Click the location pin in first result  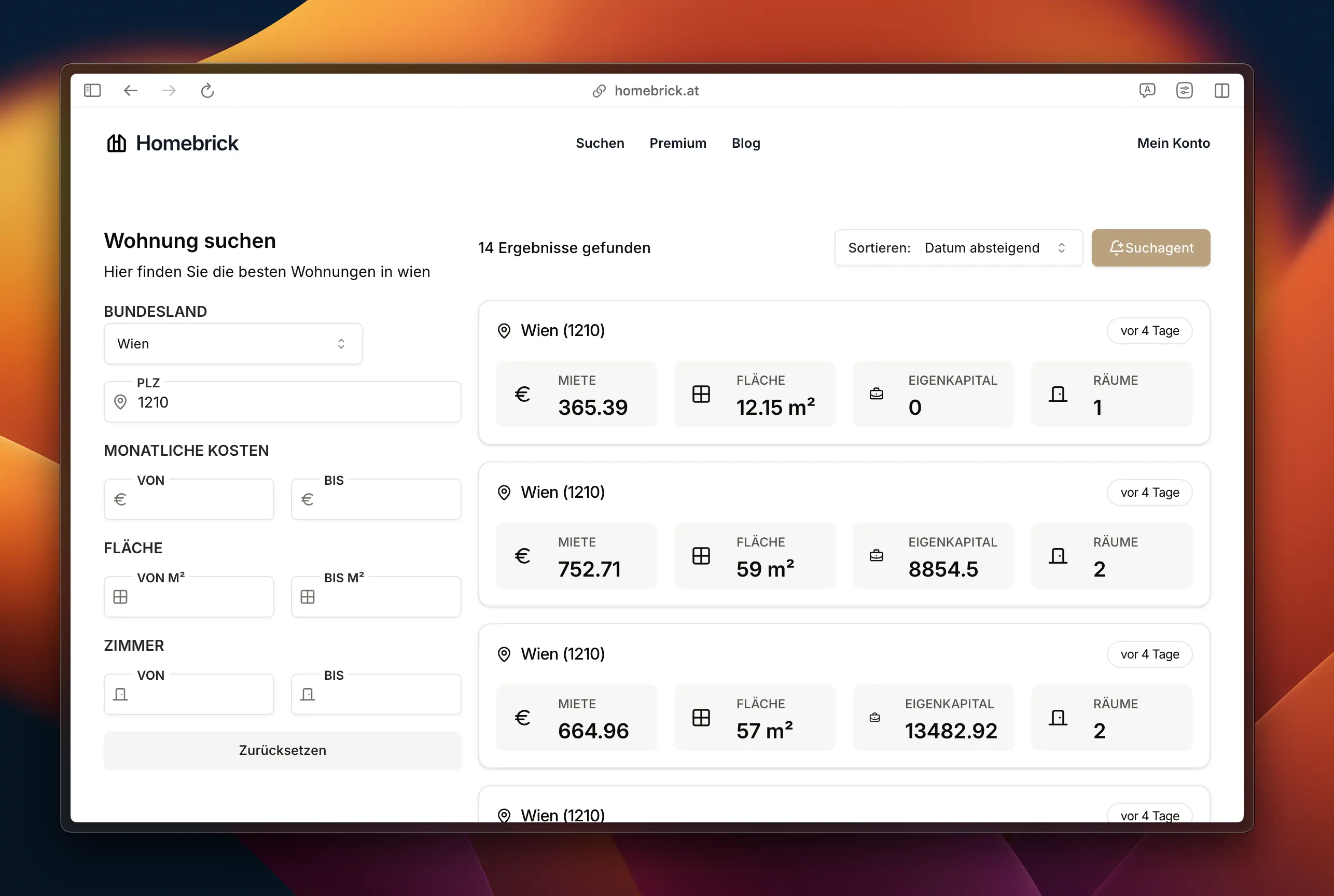504,330
